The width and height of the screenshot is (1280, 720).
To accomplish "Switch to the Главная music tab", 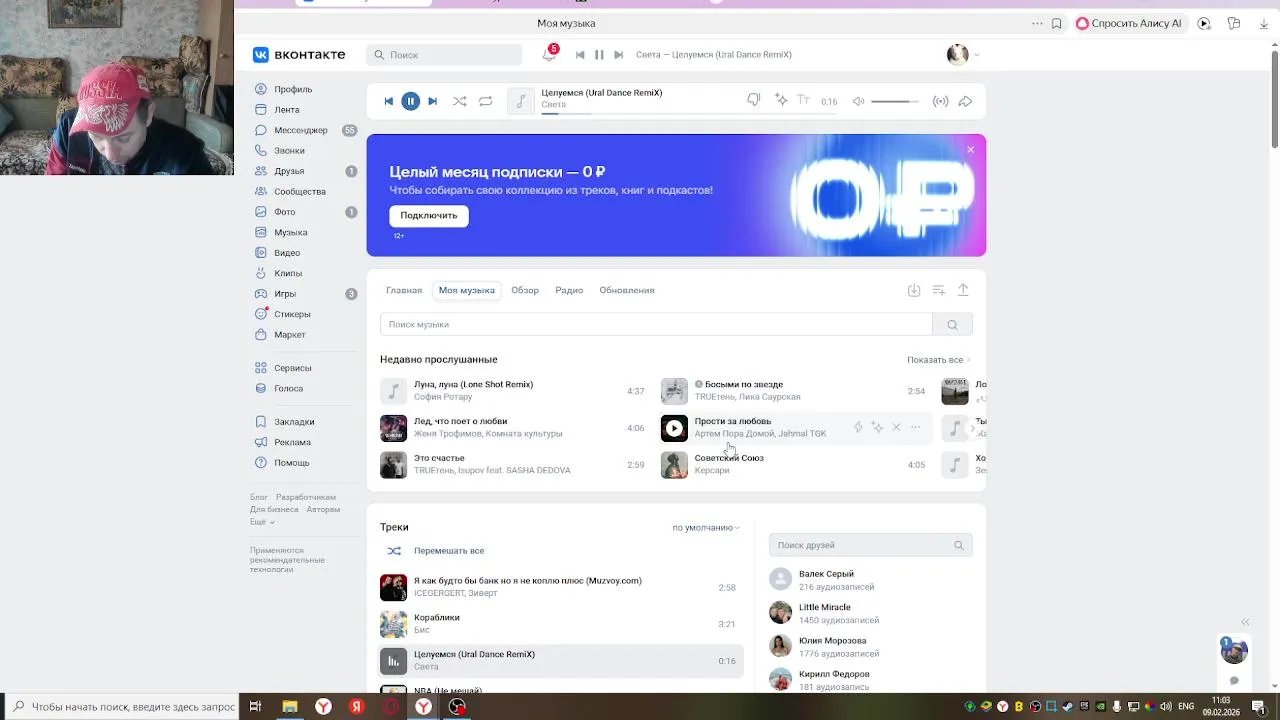I will (404, 290).
